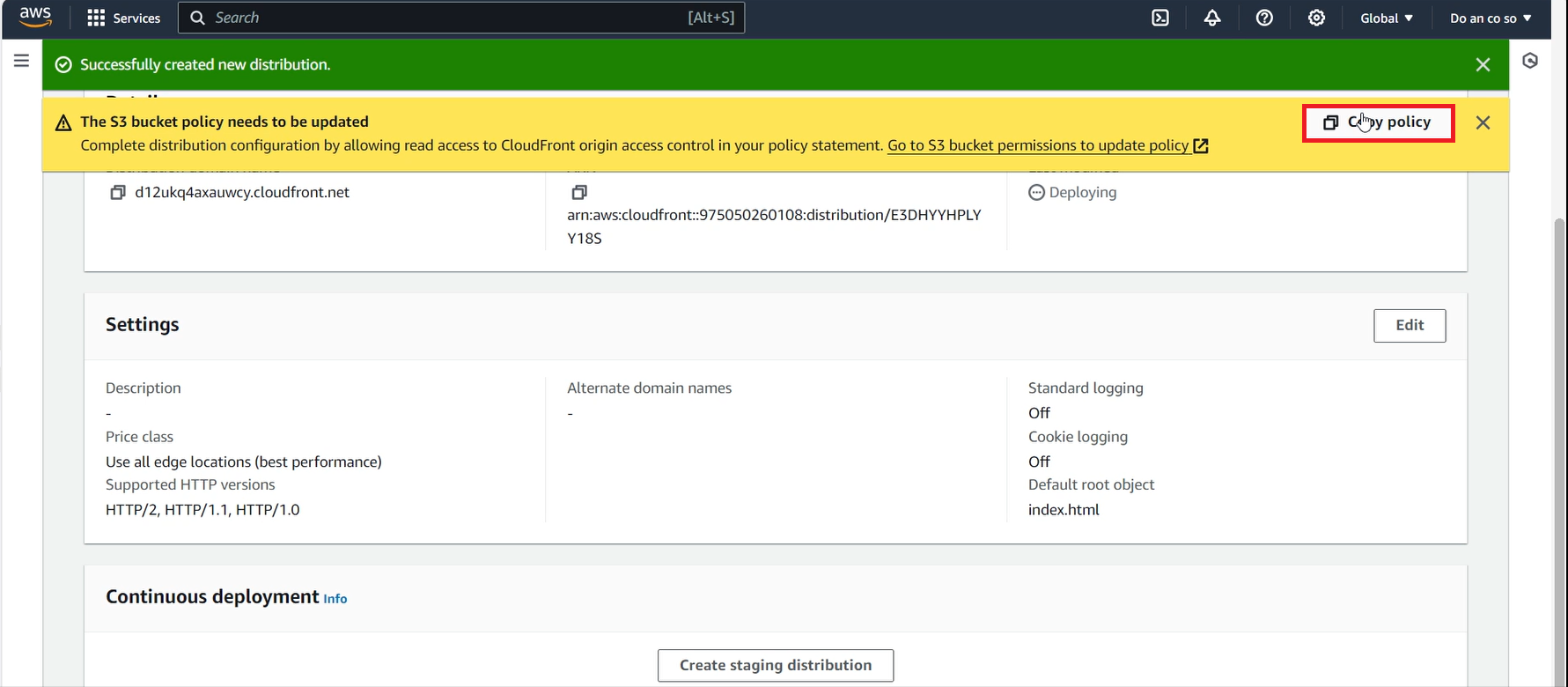The width and height of the screenshot is (1568, 687).
Task: Click the HTTP/2, HTTP/1.1, HTTP/1.0 value
Action: 202,510
